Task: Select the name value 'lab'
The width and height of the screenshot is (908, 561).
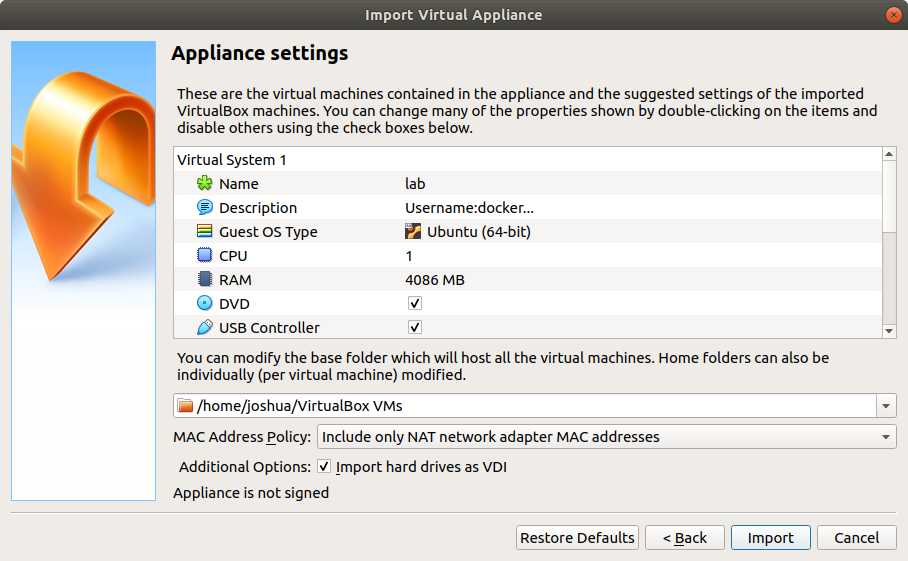Action: (415, 184)
